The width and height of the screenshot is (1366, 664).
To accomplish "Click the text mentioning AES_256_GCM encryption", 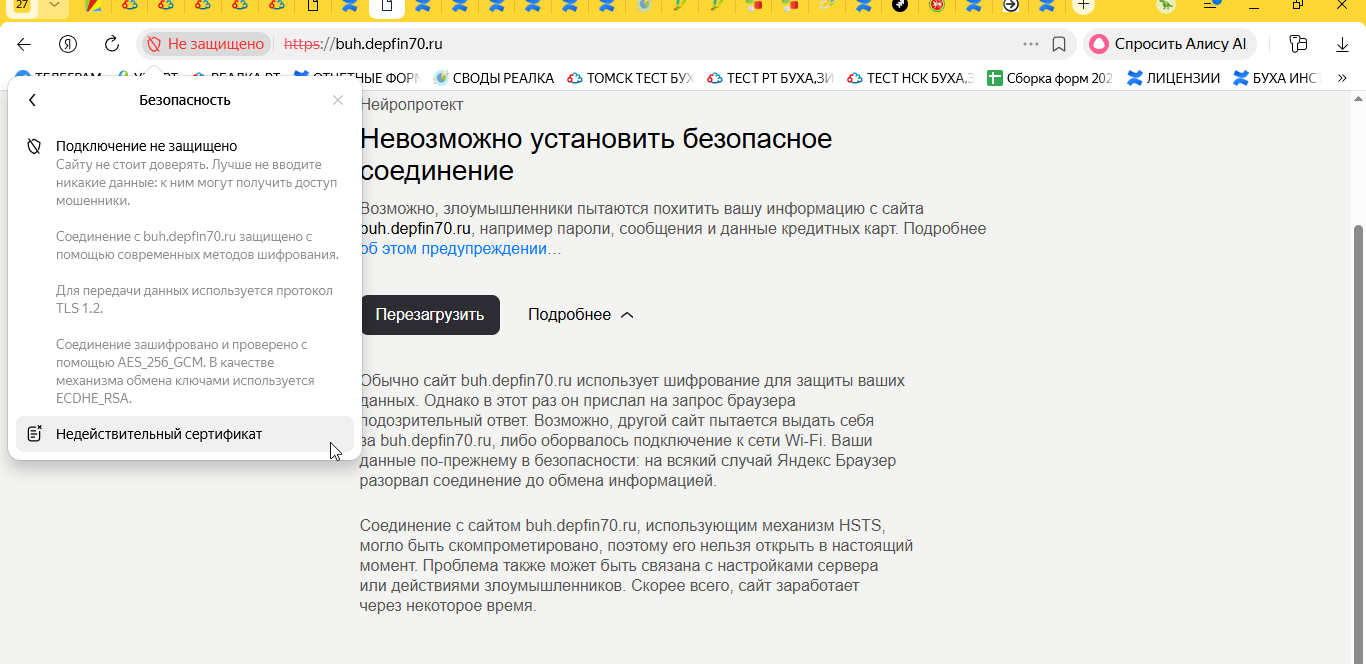I will (187, 371).
